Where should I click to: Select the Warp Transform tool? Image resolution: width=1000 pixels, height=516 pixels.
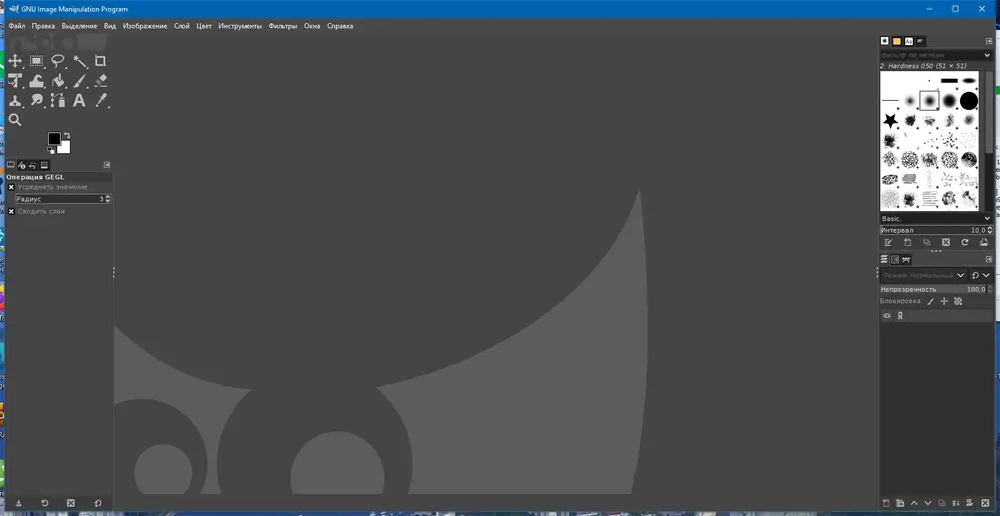tap(37, 81)
